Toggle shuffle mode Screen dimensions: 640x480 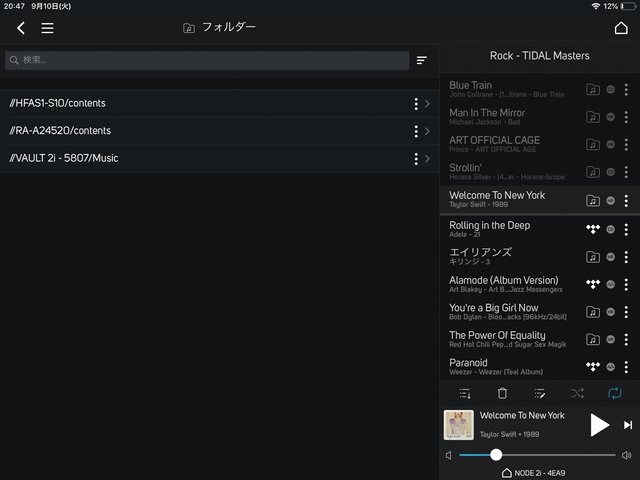(x=577, y=394)
